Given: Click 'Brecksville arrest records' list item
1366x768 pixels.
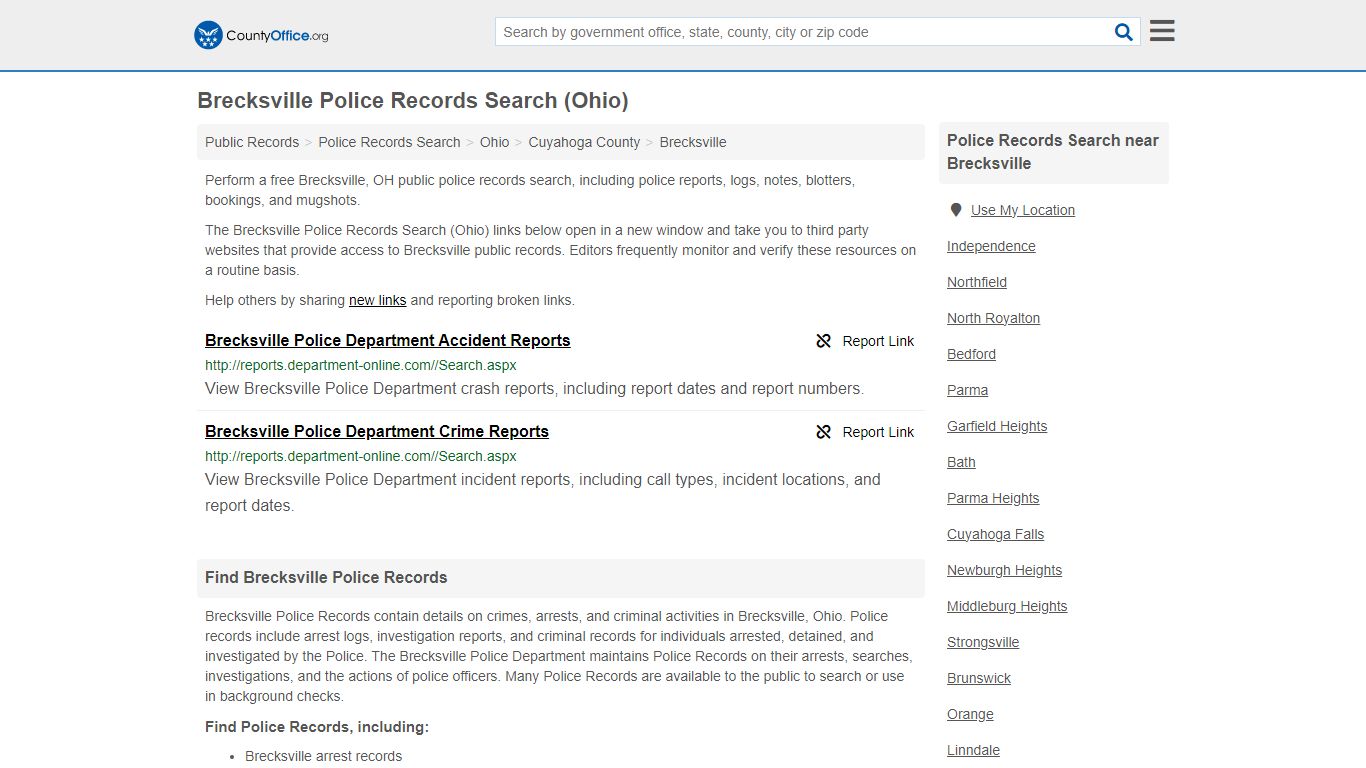Looking at the screenshot, I should [x=323, y=756].
